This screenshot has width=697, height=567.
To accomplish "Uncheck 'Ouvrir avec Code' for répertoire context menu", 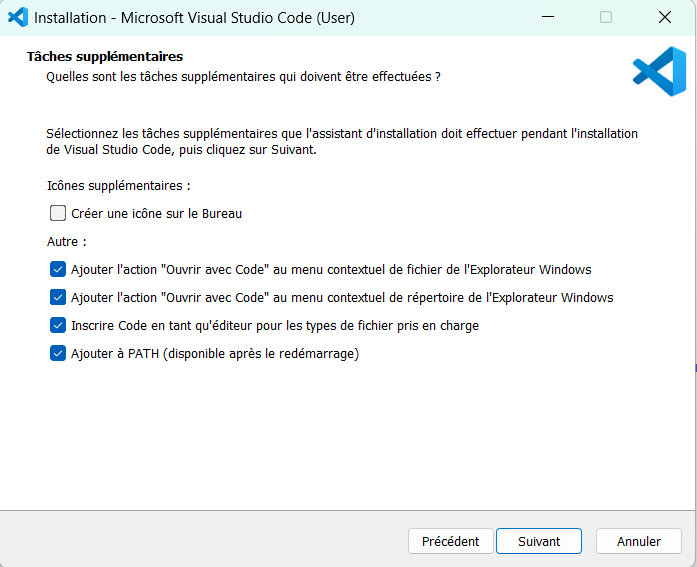I will 58,297.
